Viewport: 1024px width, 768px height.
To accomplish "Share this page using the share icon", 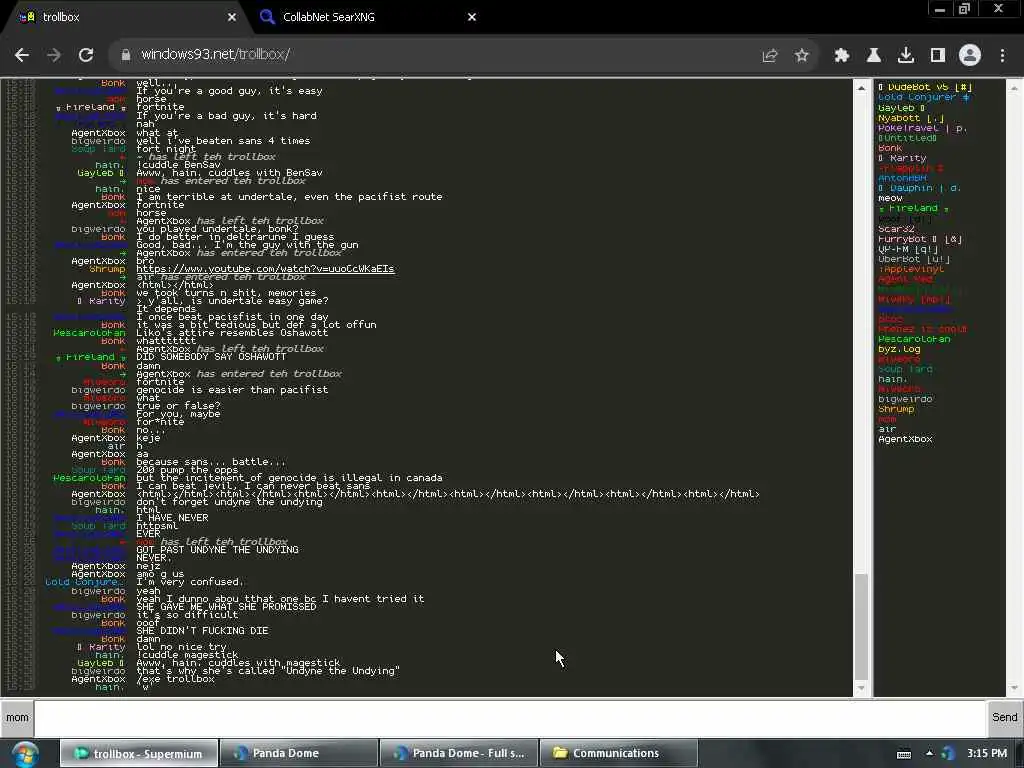I will [x=770, y=56].
